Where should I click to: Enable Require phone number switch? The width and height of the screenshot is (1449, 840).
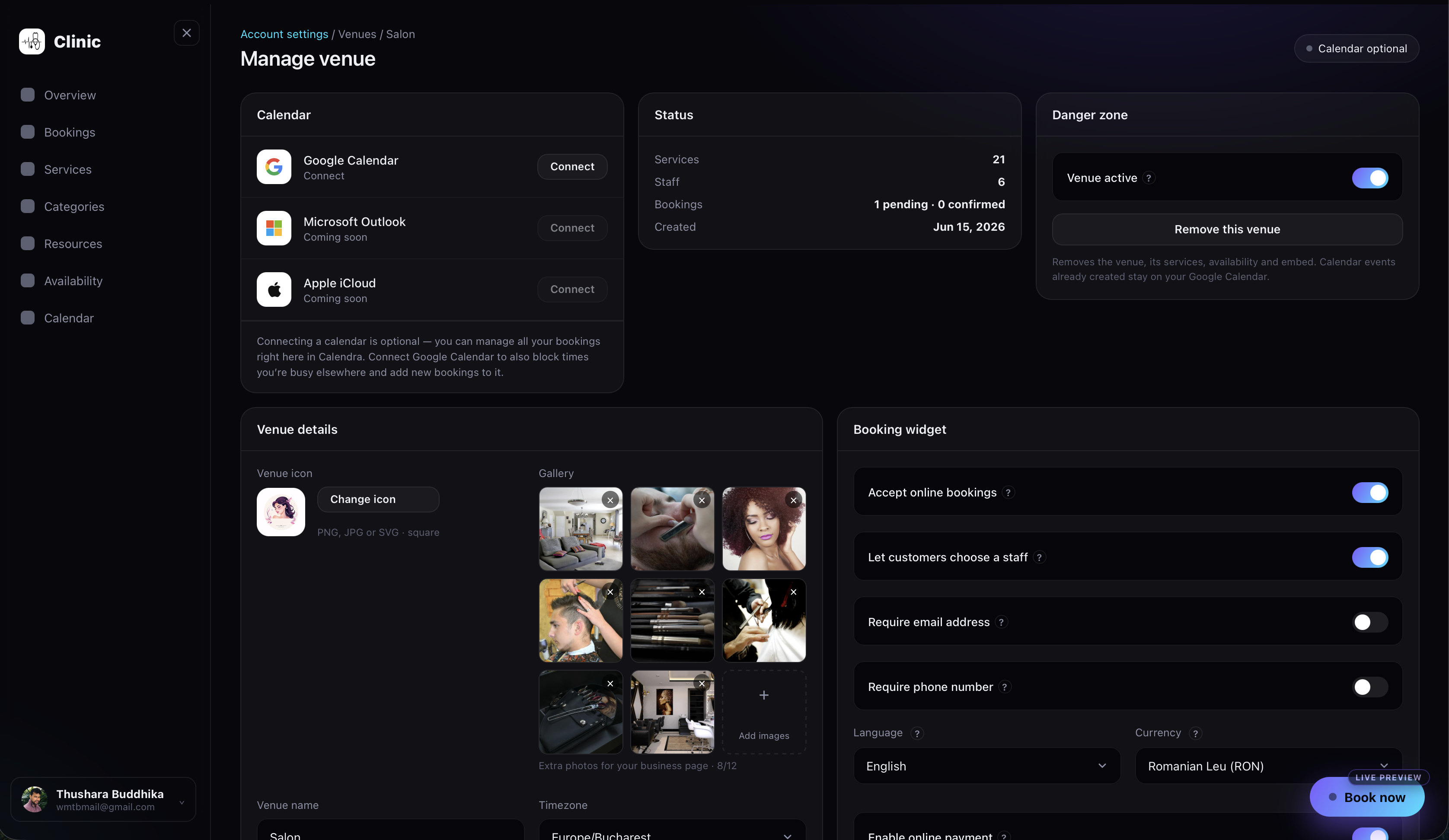1369,687
